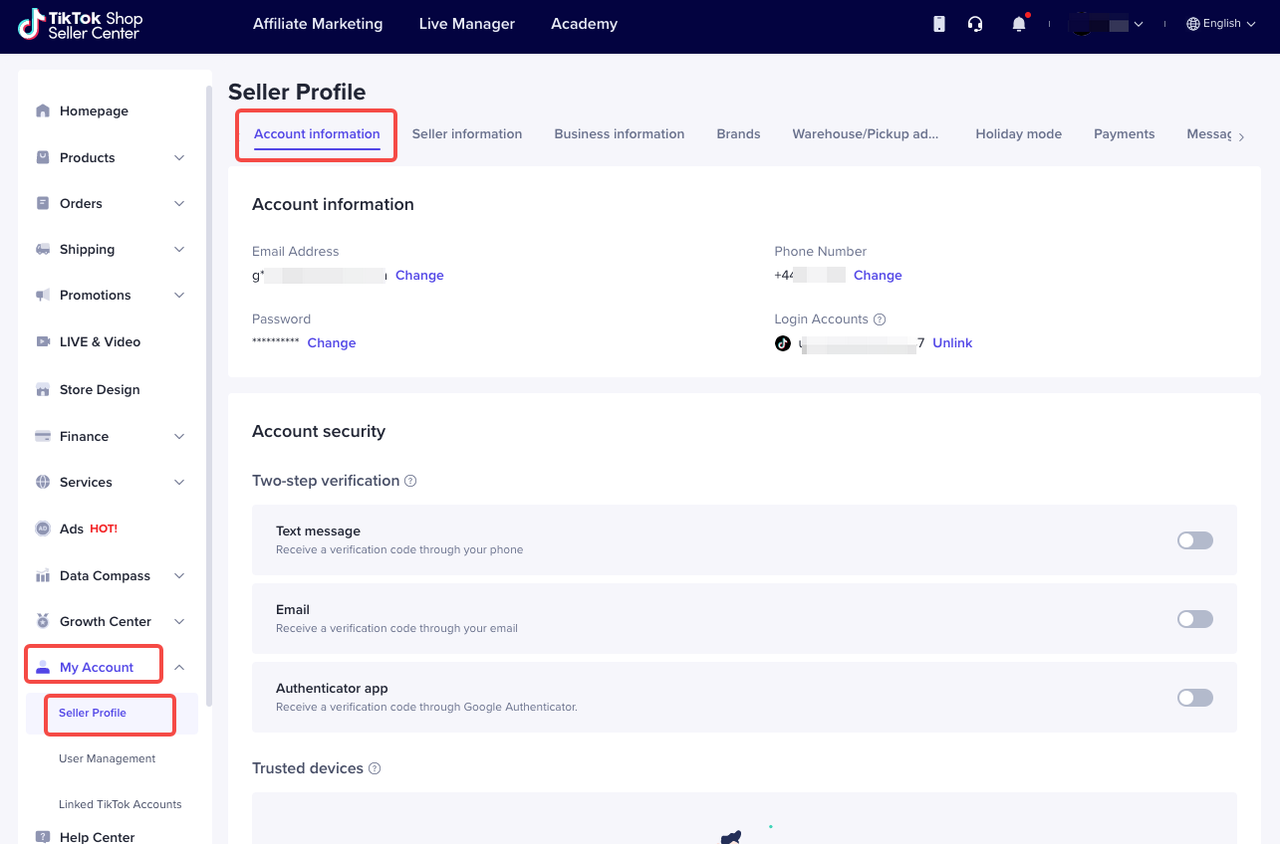The image size is (1280, 844).
Task: Enable Text message two-step verification
Action: [1195, 540]
